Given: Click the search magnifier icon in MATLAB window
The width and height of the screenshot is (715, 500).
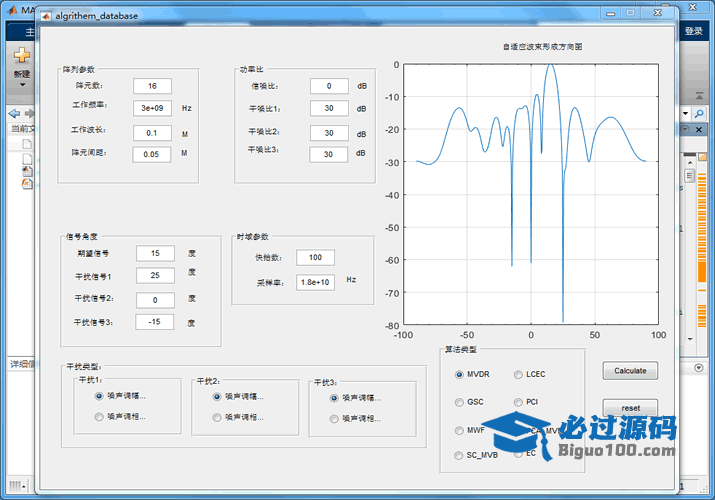Looking at the screenshot, I should click(x=699, y=113).
